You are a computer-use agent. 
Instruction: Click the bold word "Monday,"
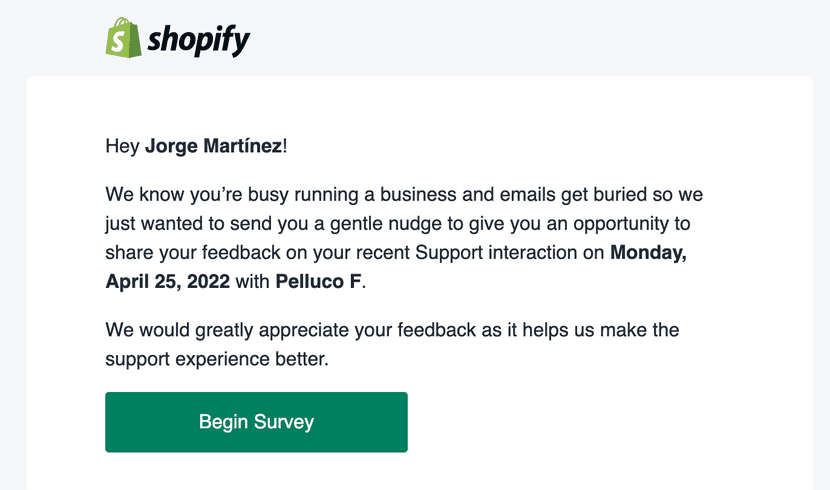[648, 252]
